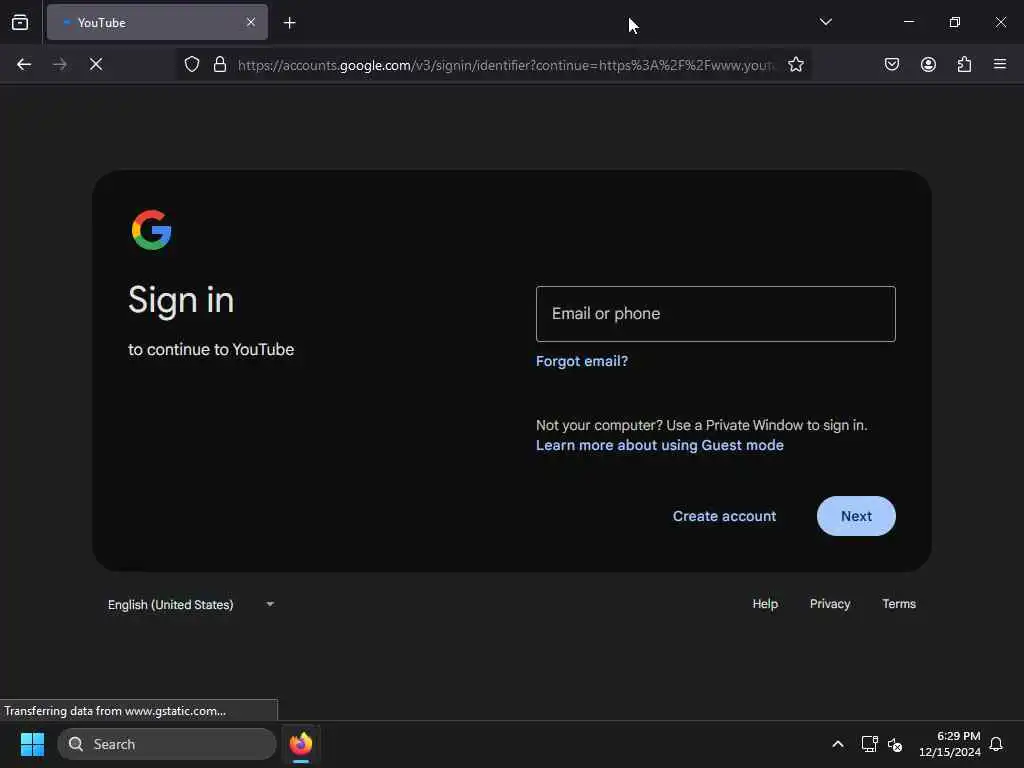Open the muted volume tray icon
Viewport: 1024px width, 768px height.
pyautogui.click(x=895, y=744)
